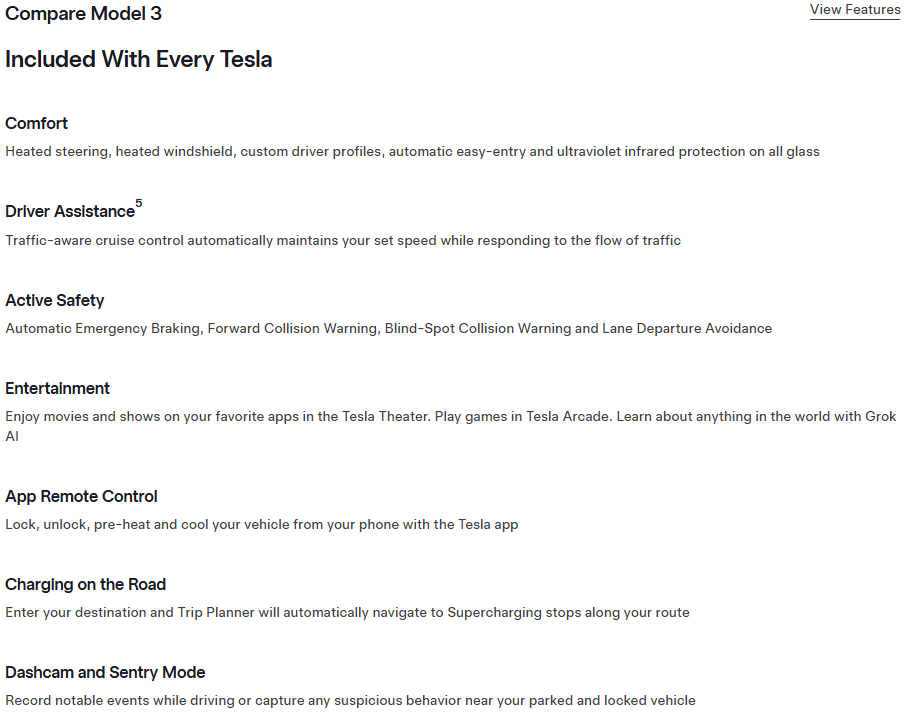Click footnote 5 beside Driver Assistance

pyautogui.click(x=139, y=204)
